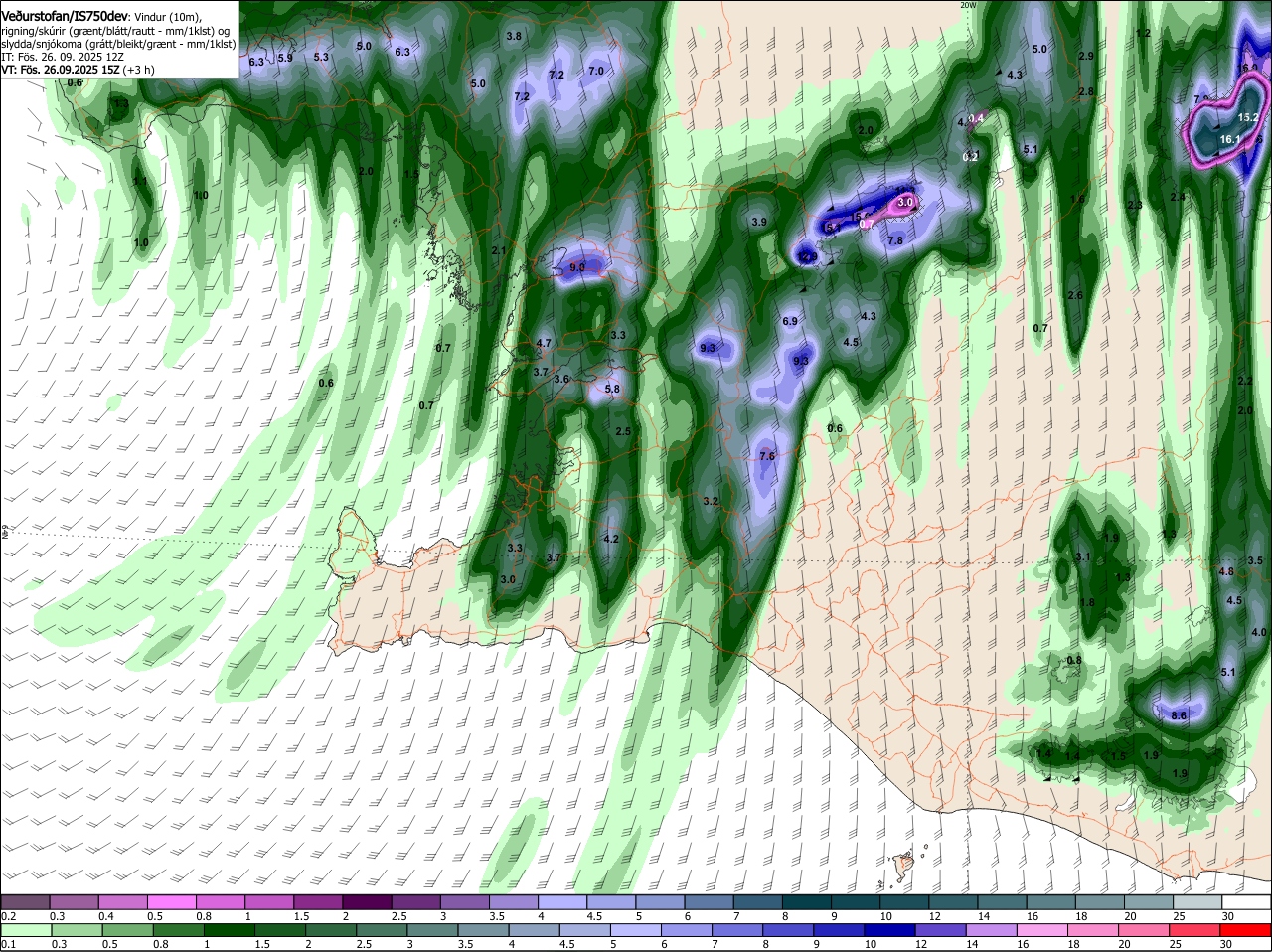Pick the dark teal 9 swatch in upper legend
1272x952 pixels.
tap(856, 900)
